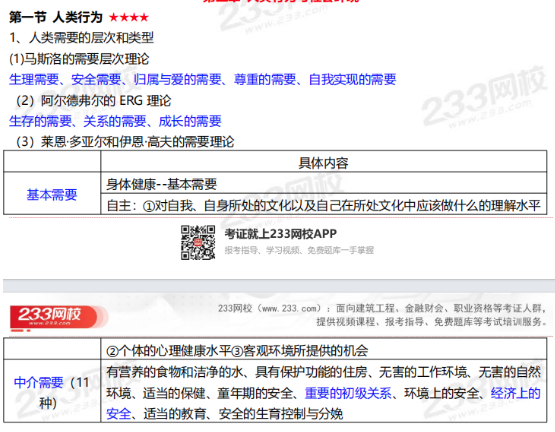Click the blue text 安全需要
This screenshot has width=555, height=432.
(96, 79)
